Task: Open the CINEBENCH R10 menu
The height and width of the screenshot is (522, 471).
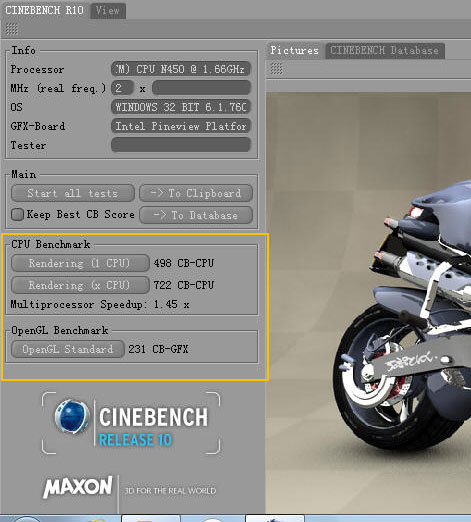Action: point(44,10)
